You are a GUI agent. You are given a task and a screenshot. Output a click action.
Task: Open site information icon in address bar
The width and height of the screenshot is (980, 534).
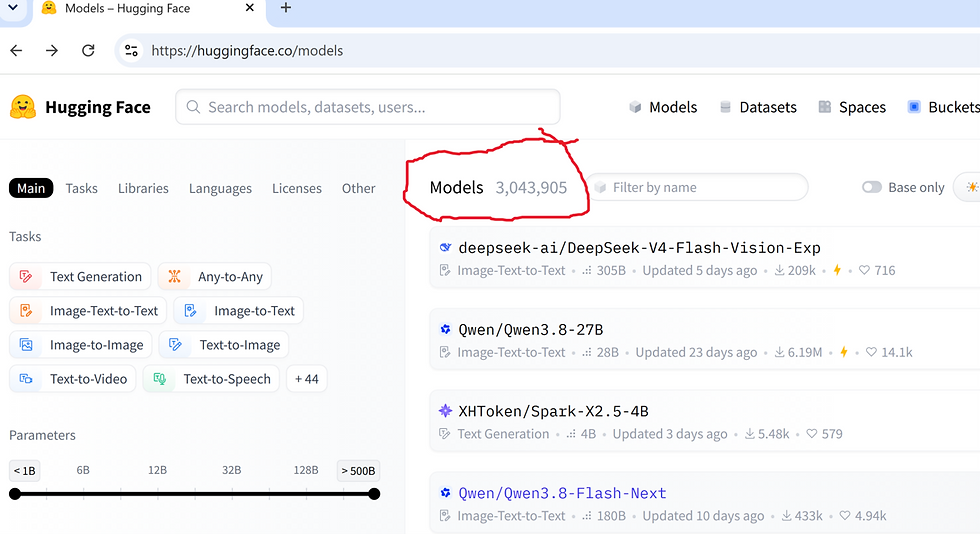coord(131,51)
